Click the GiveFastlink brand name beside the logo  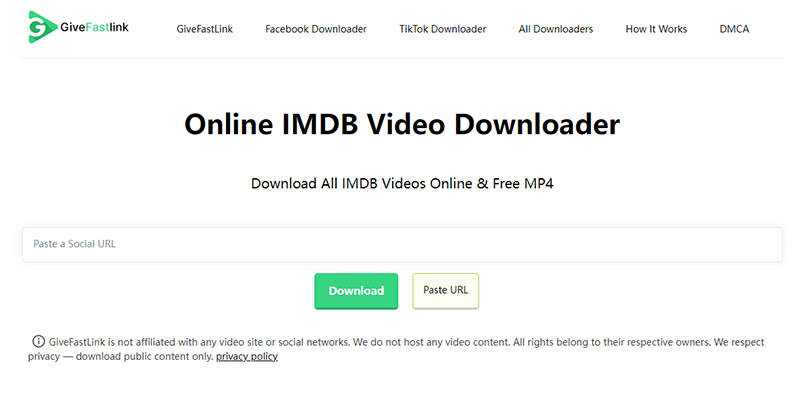point(93,29)
